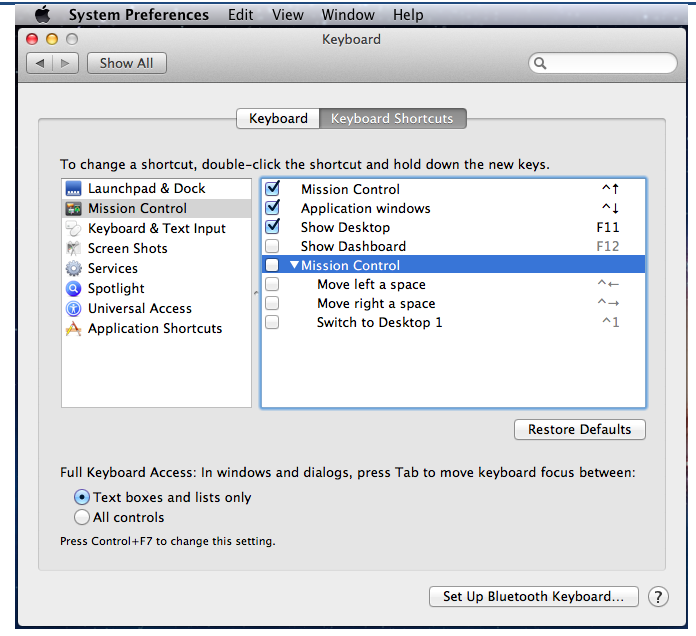Select the Keyboard & Text Input label
The image size is (696, 636).
click(157, 229)
